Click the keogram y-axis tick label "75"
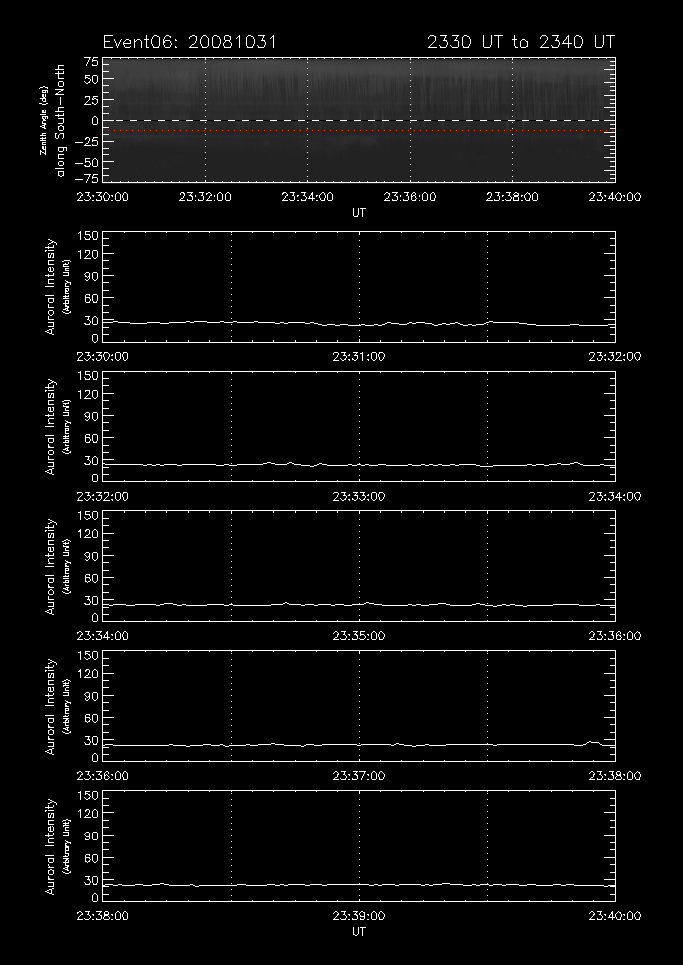The width and height of the screenshot is (683, 965). pyautogui.click(x=90, y=62)
